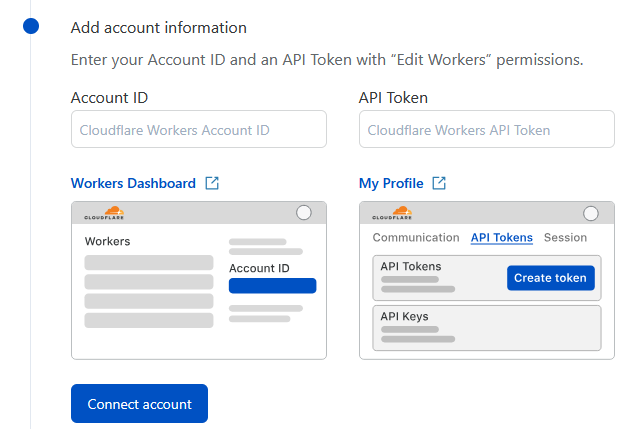Click profile circle in My Profile illustration
This screenshot has height=429, width=640.
pyautogui.click(x=591, y=213)
